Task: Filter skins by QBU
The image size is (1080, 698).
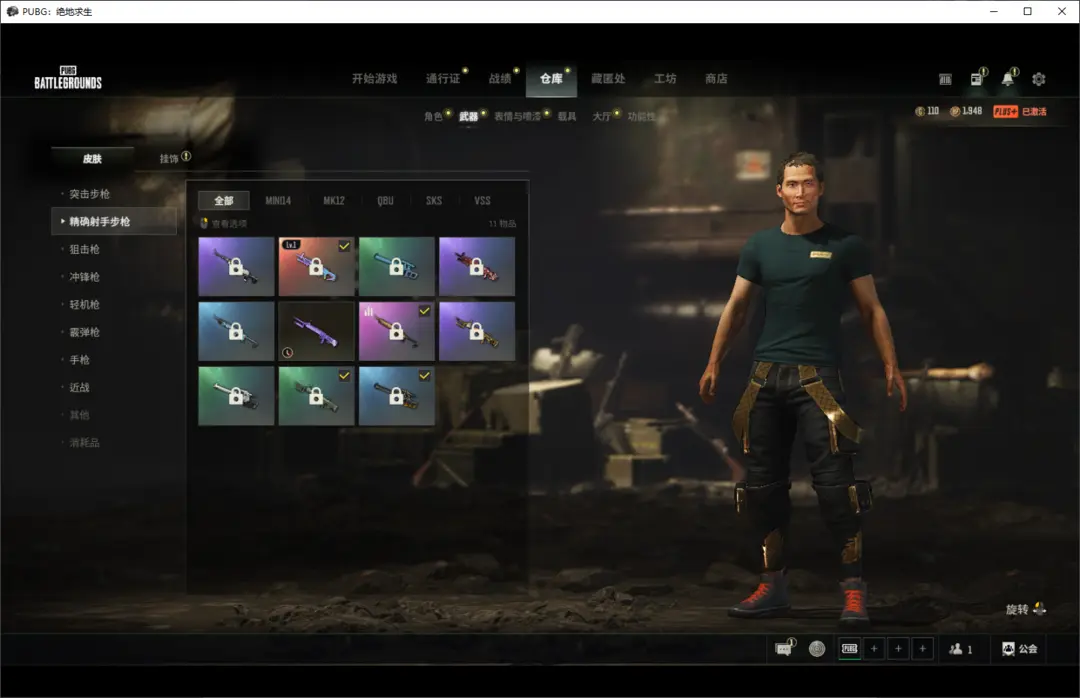Action: point(386,201)
